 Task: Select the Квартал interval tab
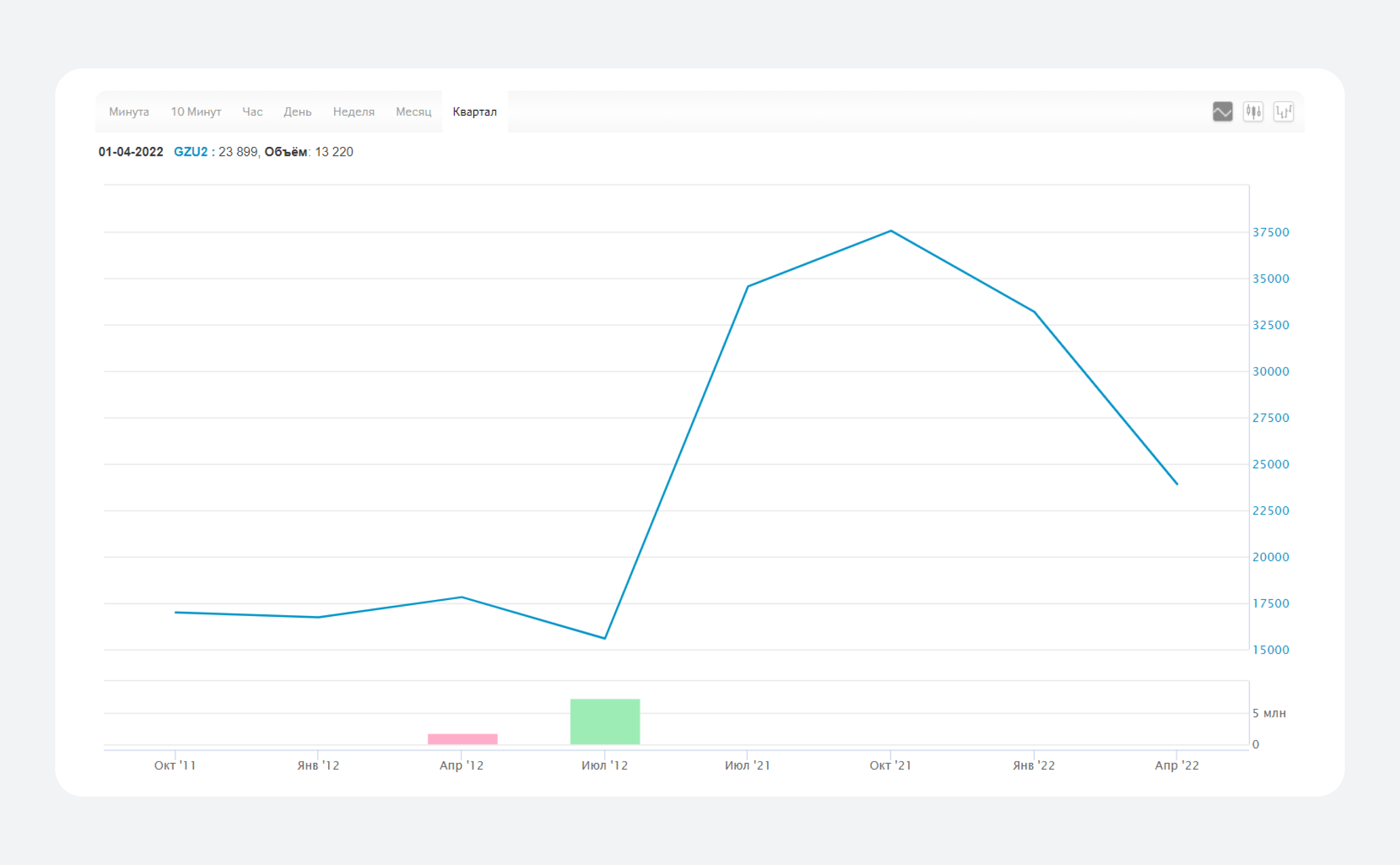(474, 112)
